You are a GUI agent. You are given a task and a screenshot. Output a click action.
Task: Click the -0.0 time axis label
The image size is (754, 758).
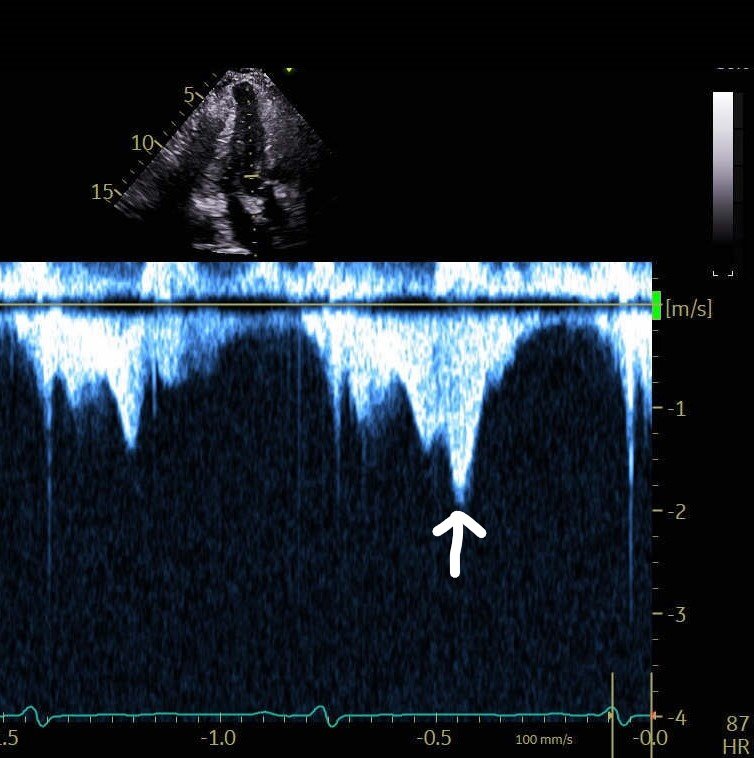pos(650,738)
